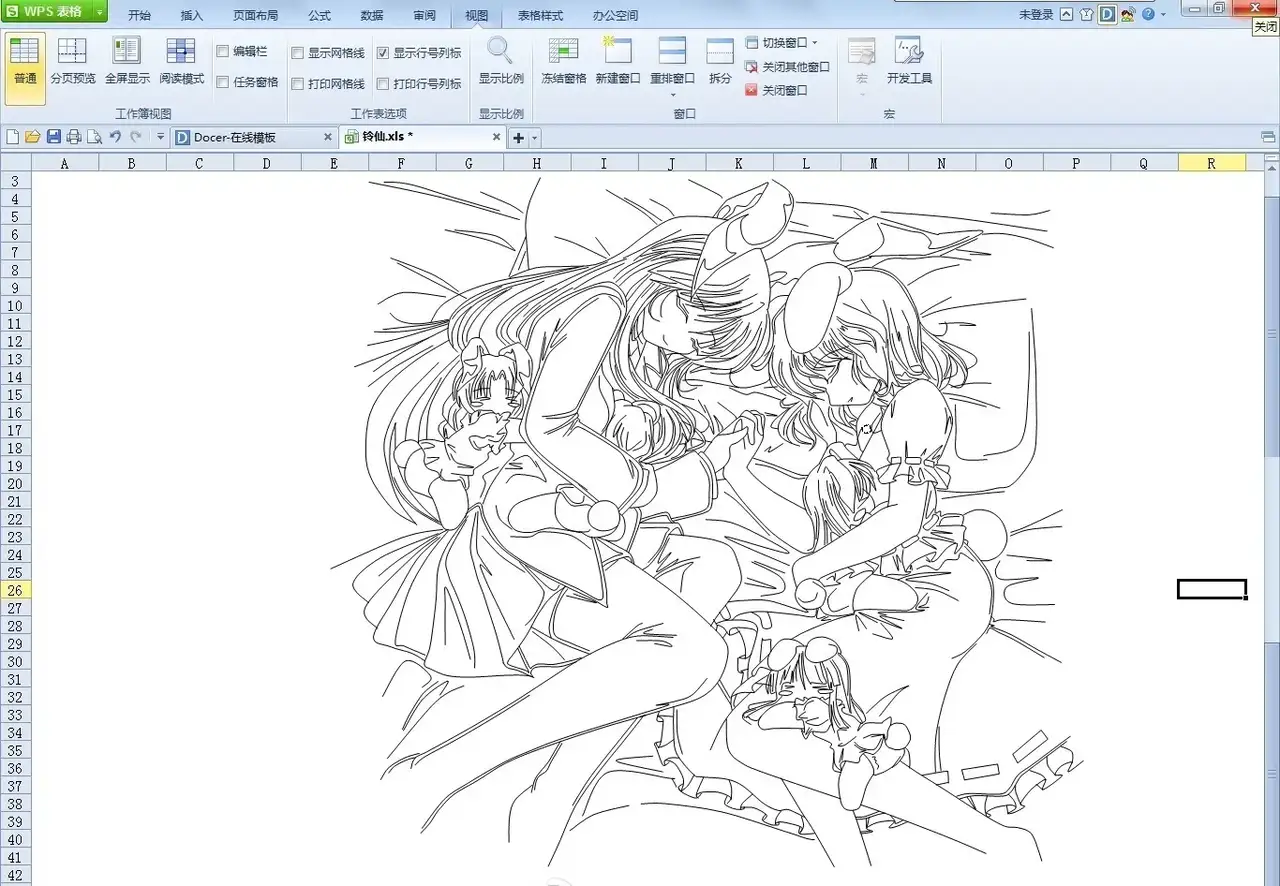
Task: Expand the WPS 表格 application menu arrow
Action: 100,13
